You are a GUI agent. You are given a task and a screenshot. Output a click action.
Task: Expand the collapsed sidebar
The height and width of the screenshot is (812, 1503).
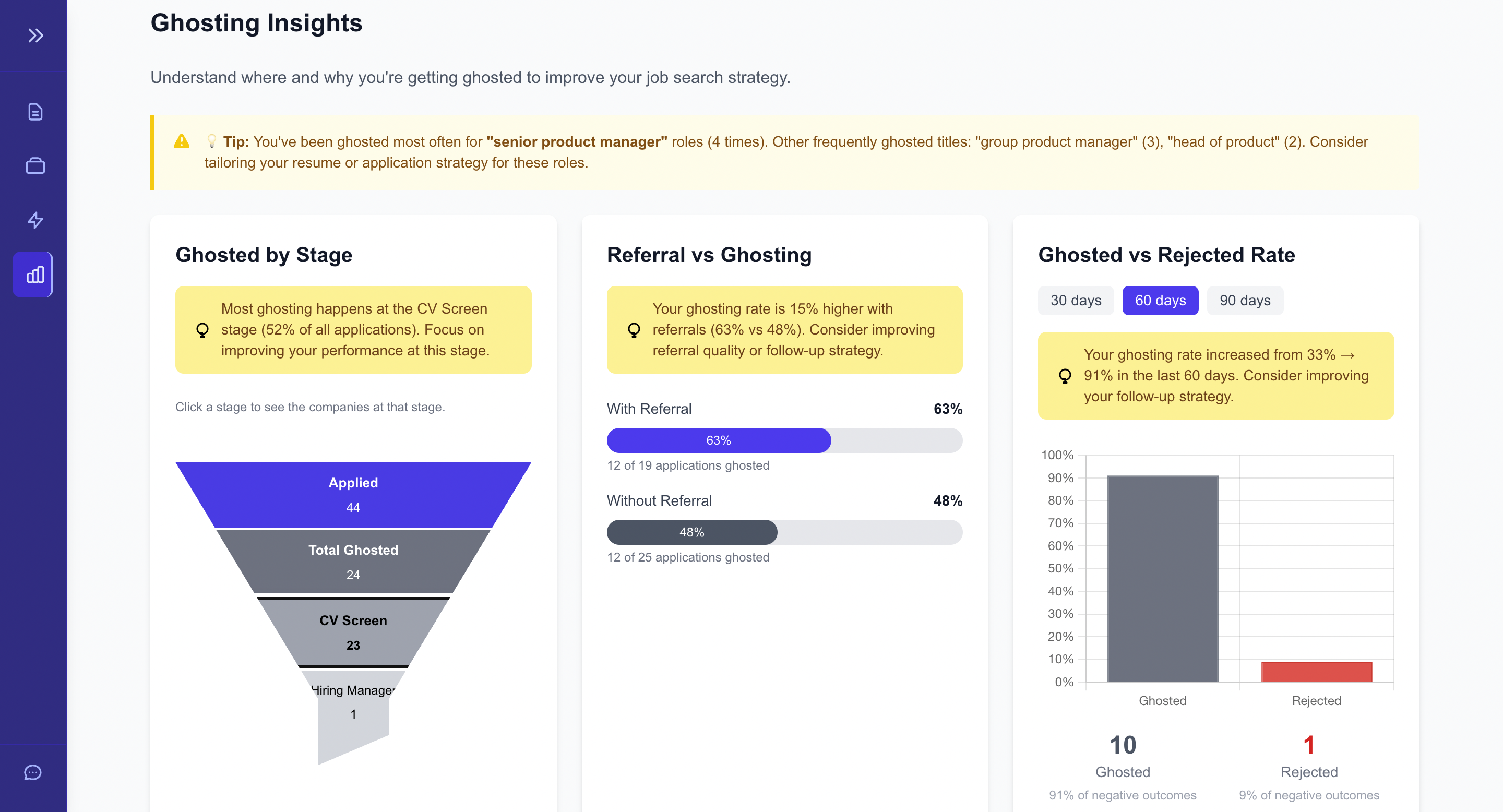[35, 35]
